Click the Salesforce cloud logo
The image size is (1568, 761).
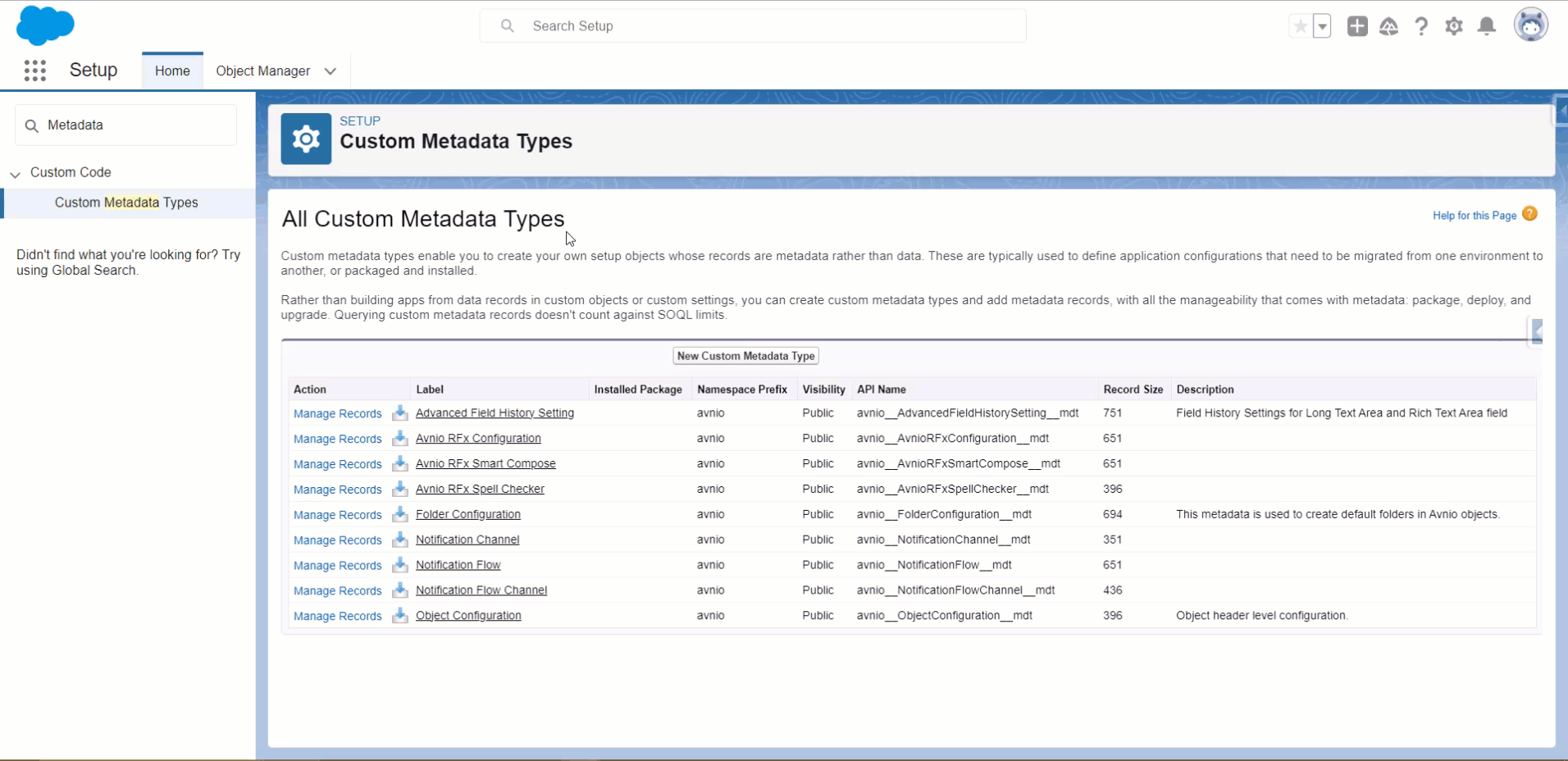coord(45,25)
